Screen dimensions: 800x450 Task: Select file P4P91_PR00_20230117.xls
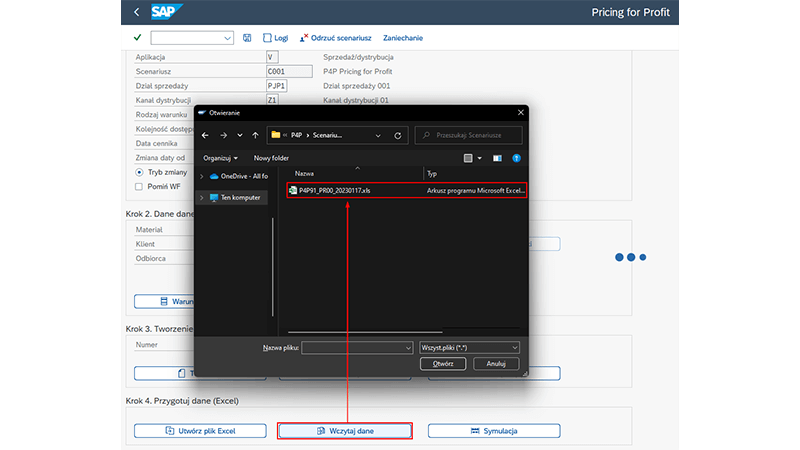[x=406, y=190]
